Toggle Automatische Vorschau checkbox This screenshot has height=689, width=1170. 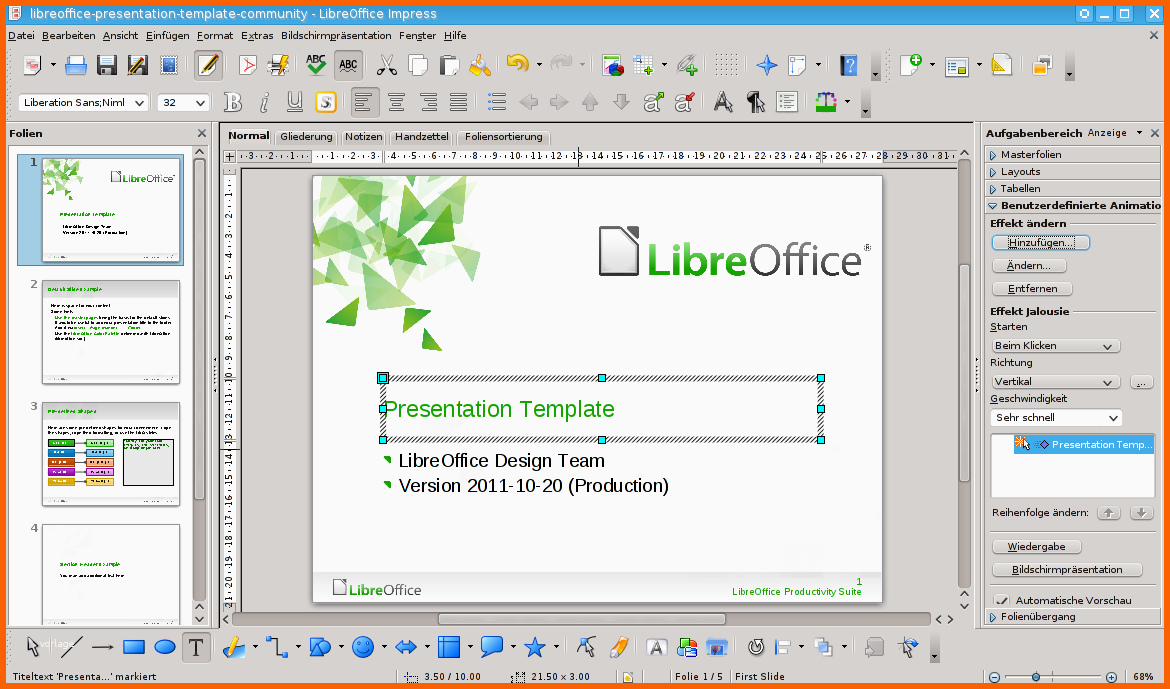(x=1003, y=600)
